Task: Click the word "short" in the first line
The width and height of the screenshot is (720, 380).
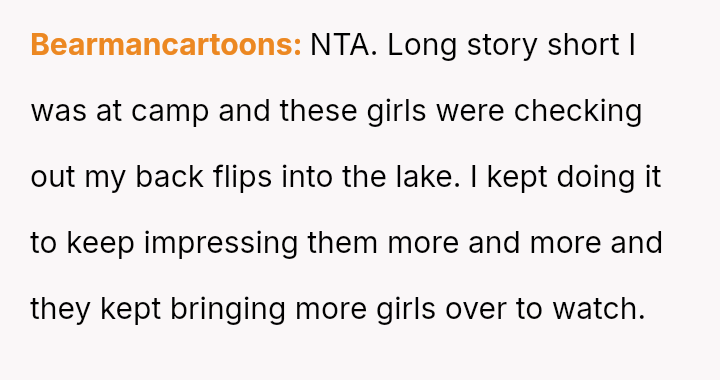Action: click(584, 45)
